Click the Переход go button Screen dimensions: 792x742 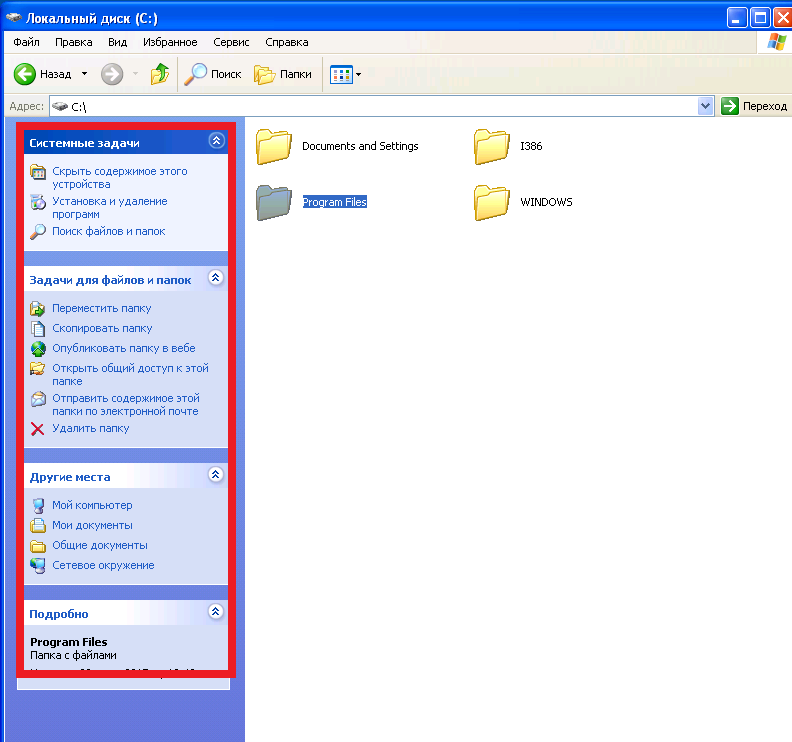pyautogui.click(x=754, y=107)
